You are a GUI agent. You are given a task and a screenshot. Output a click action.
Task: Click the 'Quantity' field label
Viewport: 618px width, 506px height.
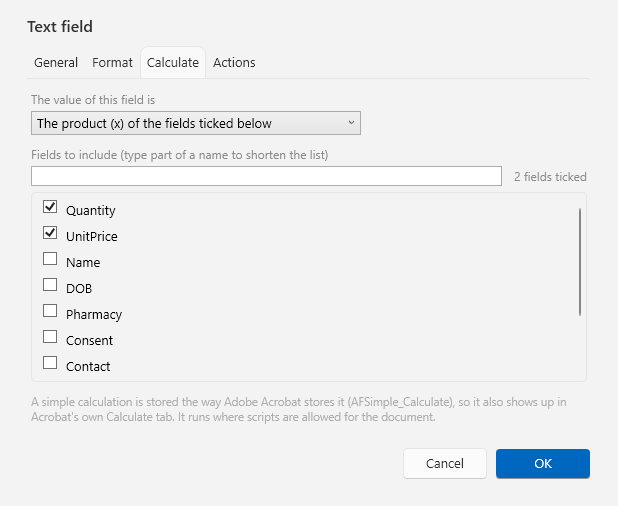(x=91, y=211)
